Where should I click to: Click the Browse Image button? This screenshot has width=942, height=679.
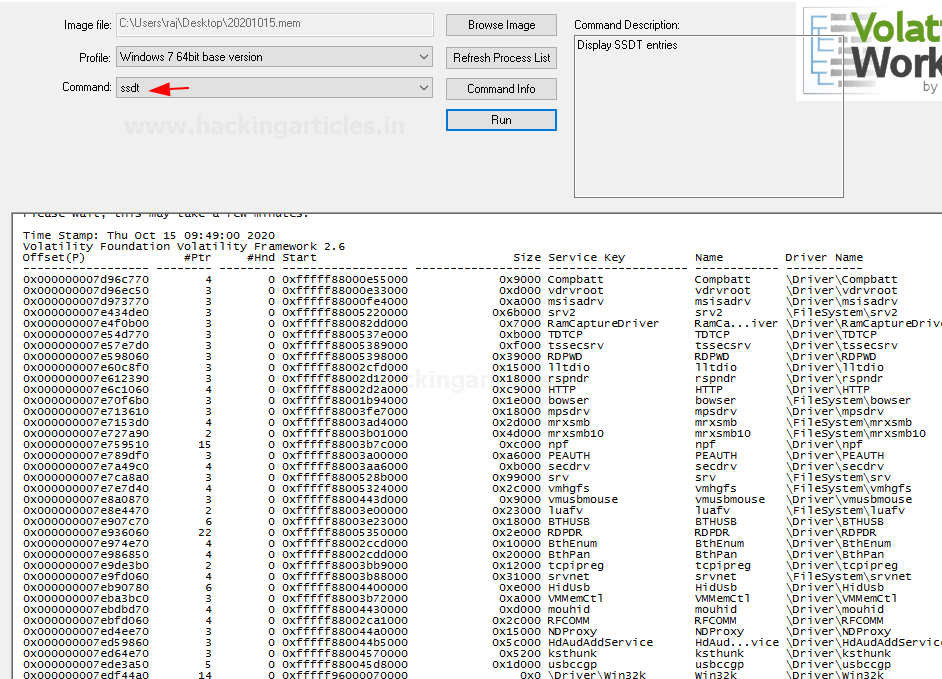[501, 25]
